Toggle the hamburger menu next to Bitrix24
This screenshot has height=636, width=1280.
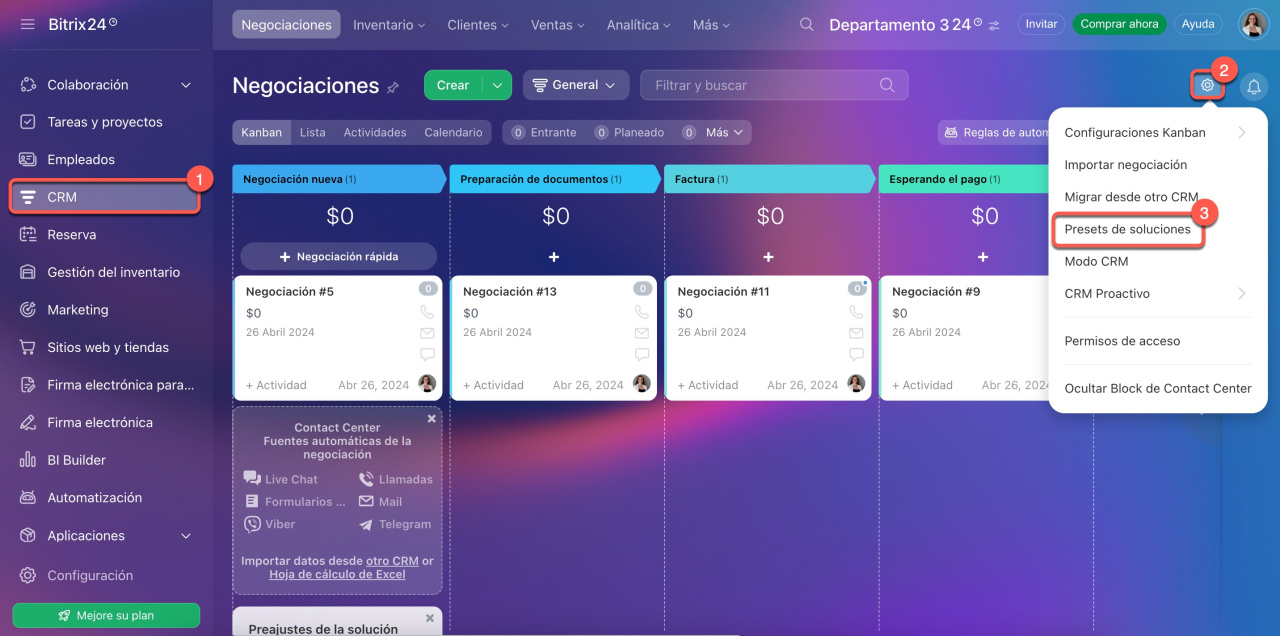(27, 23)
